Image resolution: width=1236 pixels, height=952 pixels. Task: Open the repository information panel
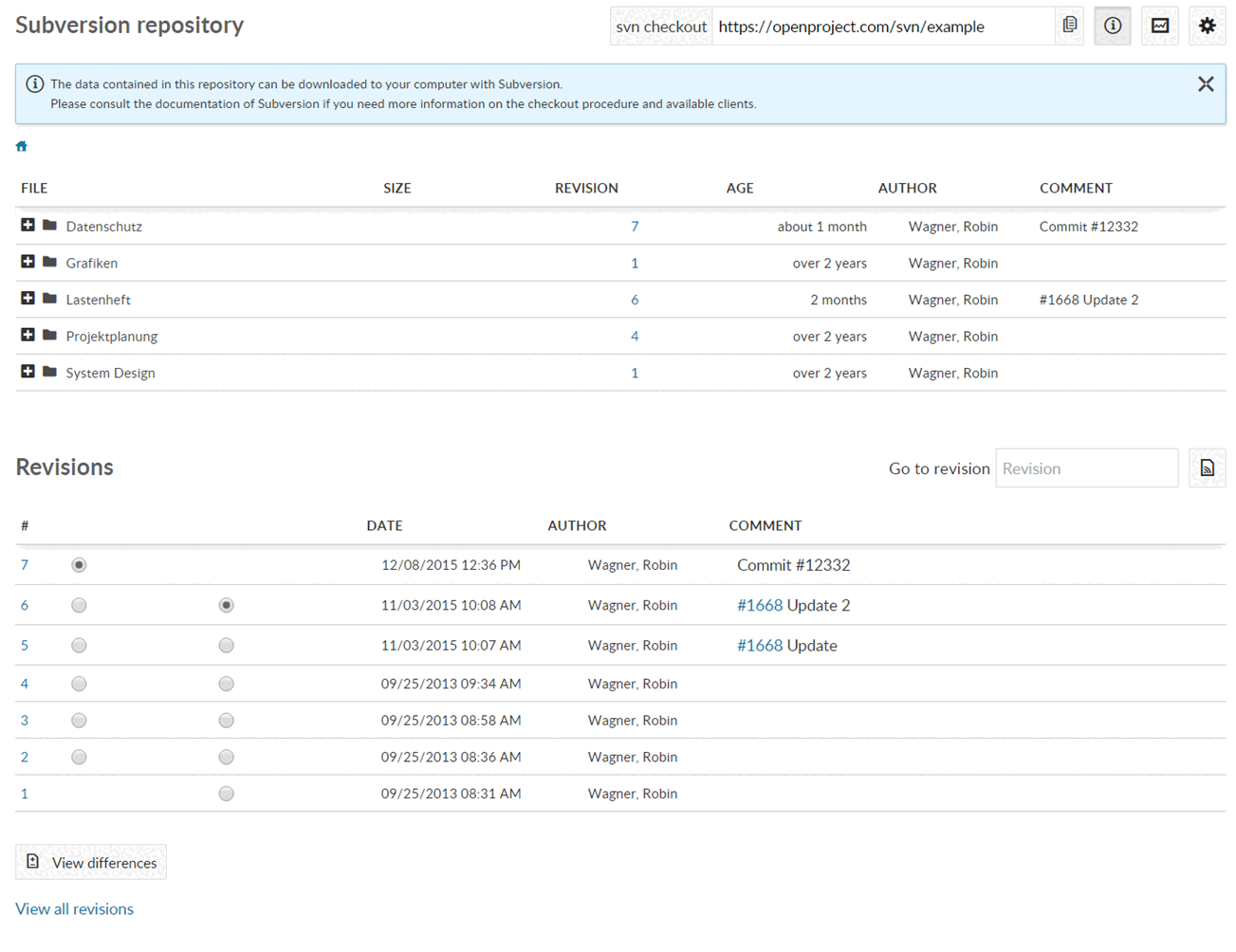pyautogui.click(x=1112, y=26)
